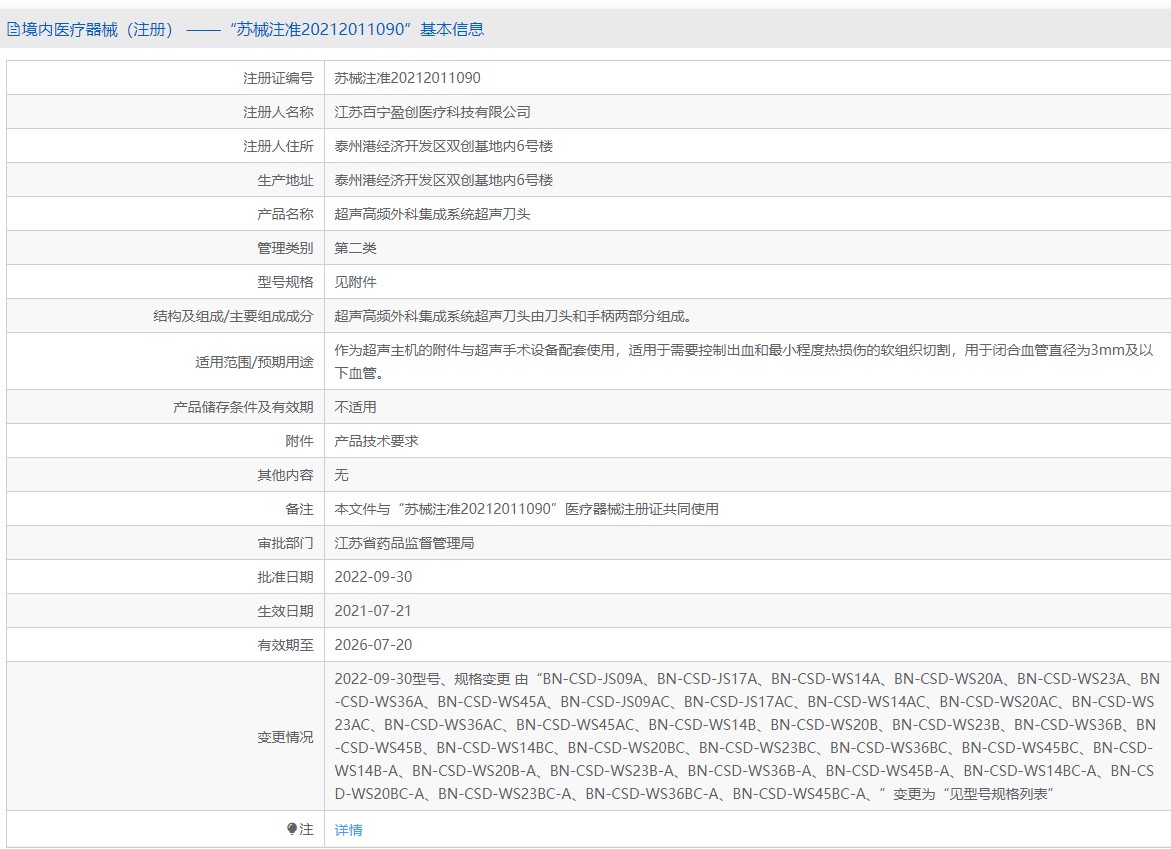Select the 有效期至 label
The height and width of the screenshot is (849, 1171).
pos(285,645)
